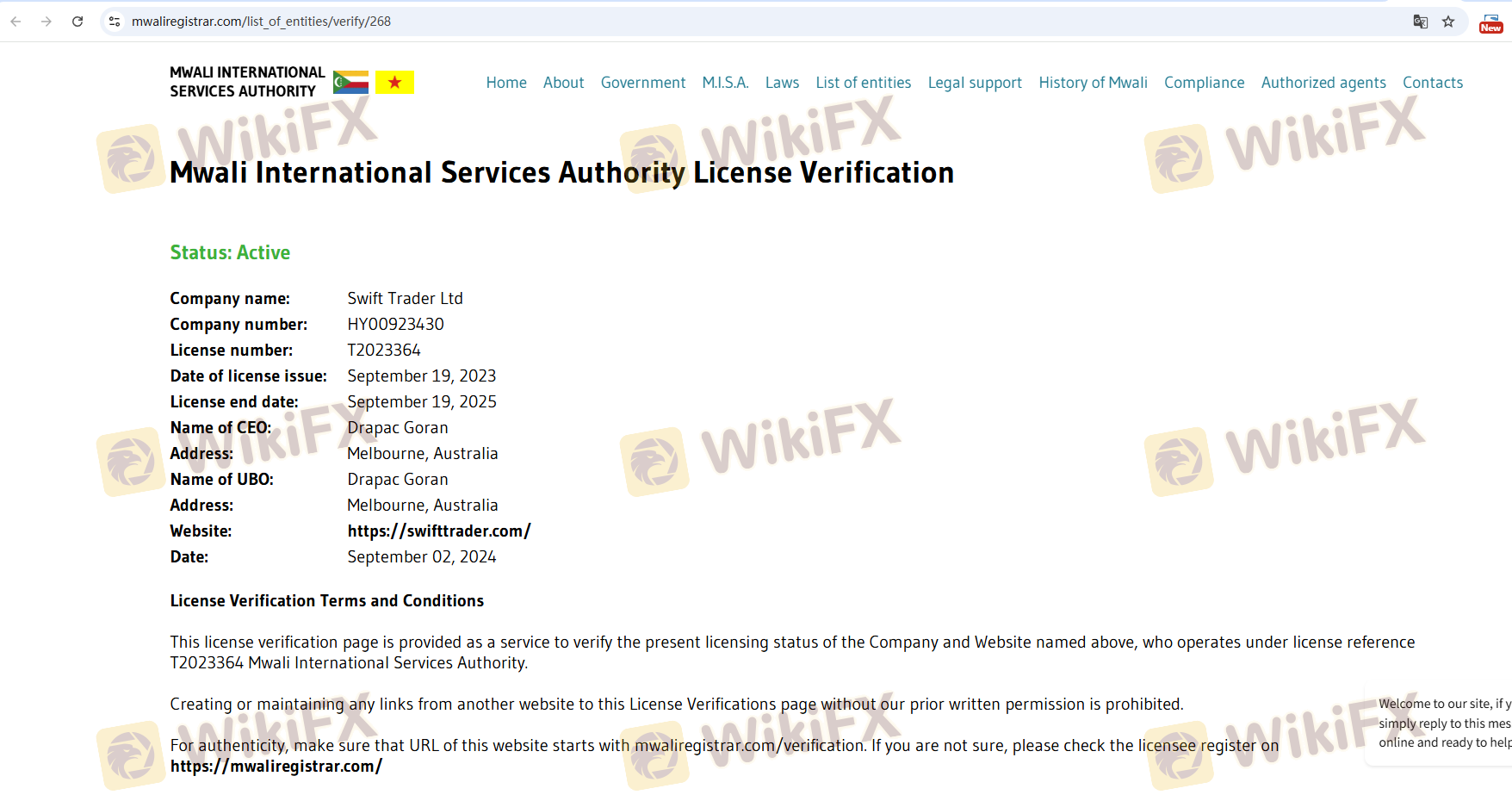
Task: Open the Compliance menu item
Action: 1204,83
